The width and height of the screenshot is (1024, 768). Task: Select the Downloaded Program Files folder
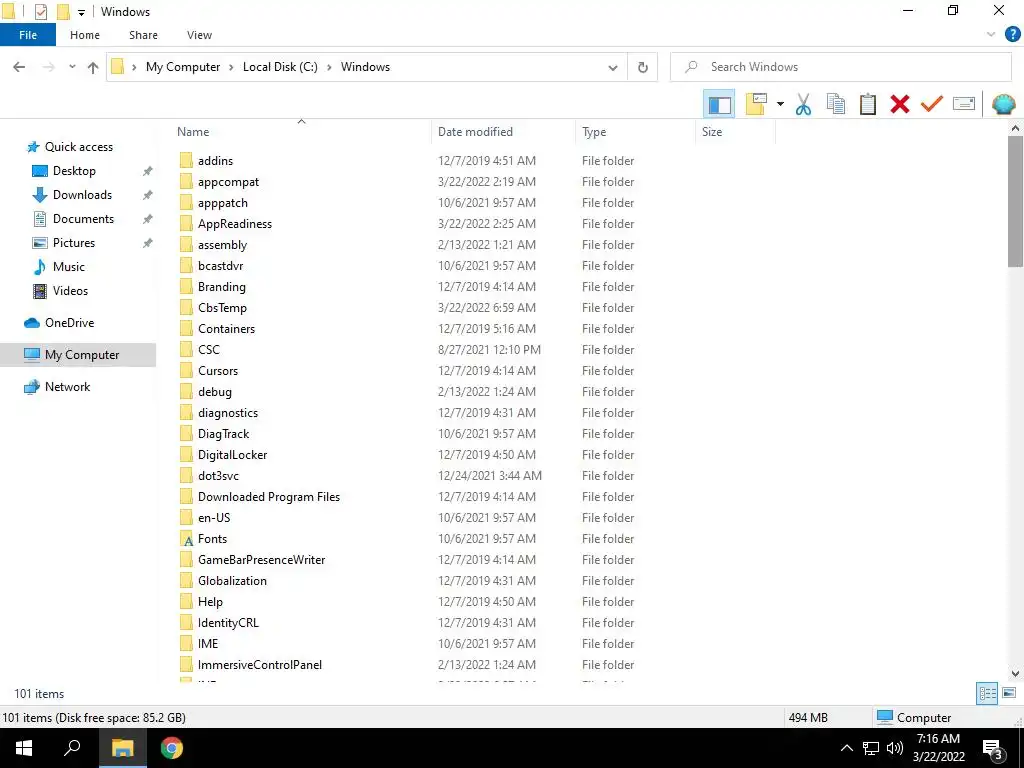pos(268,497)
